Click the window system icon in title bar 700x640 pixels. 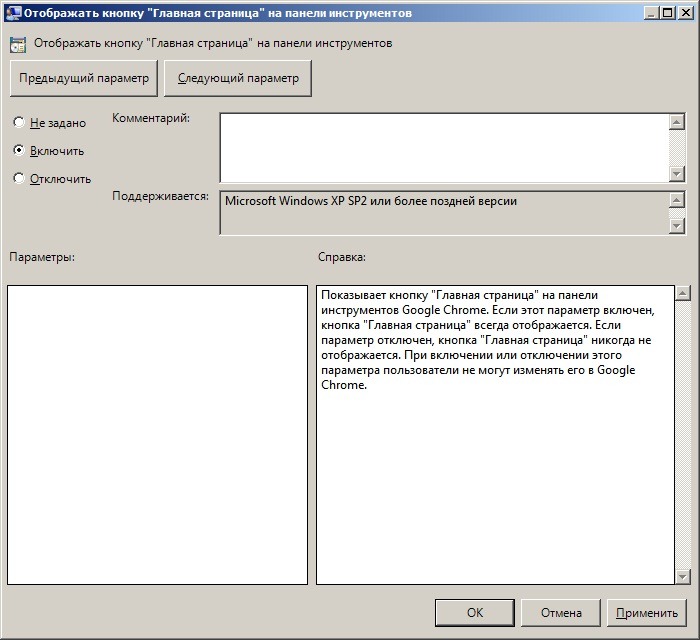[13, 13]
